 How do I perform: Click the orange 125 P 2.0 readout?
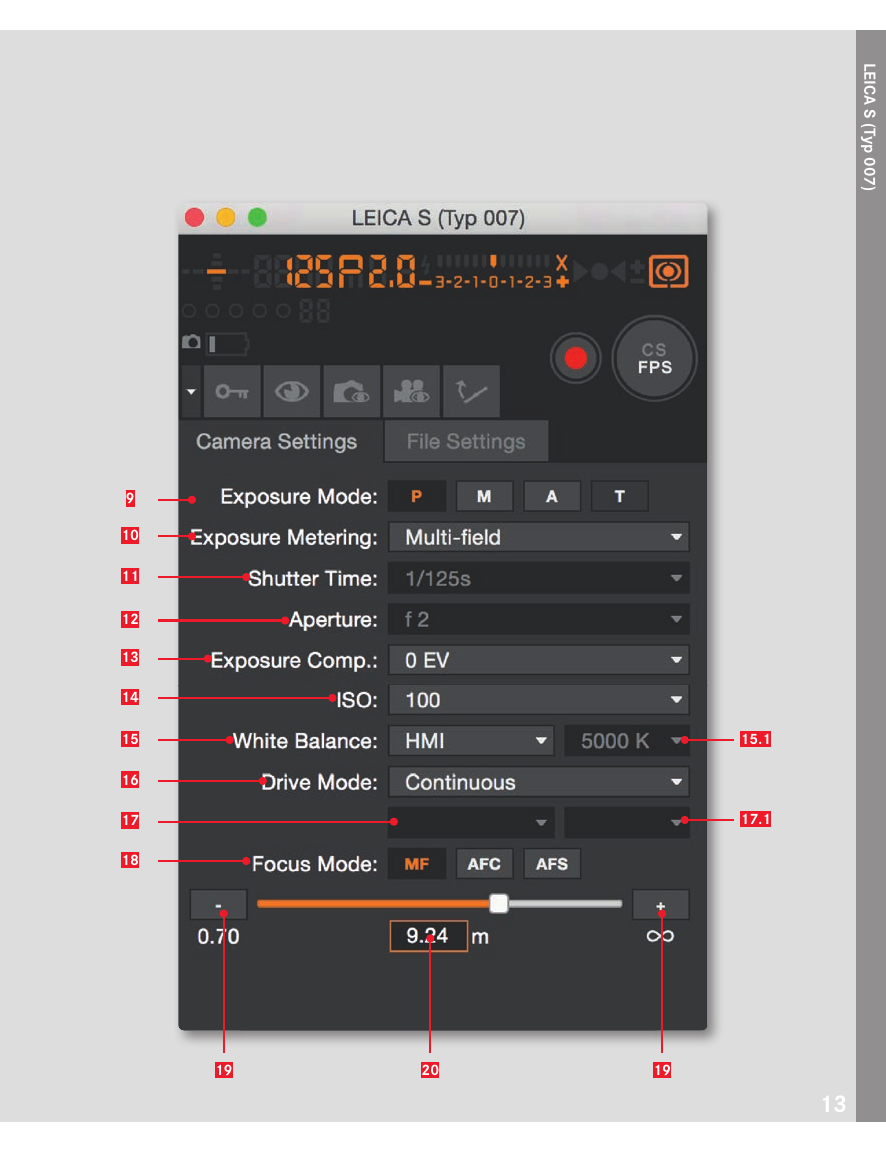[x=350, y=271]
